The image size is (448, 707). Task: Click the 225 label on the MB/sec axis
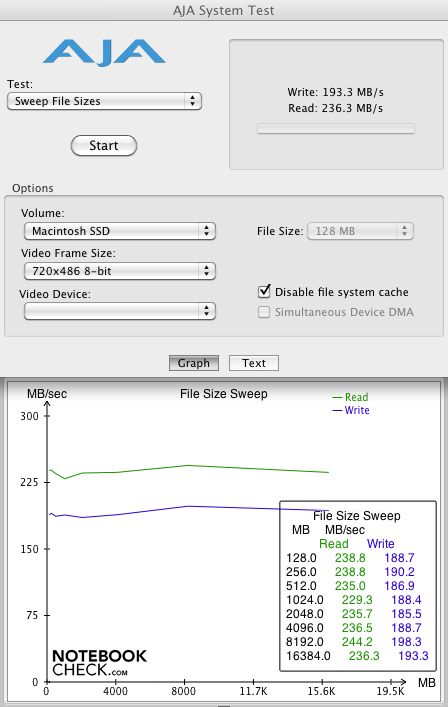pos(29,482)
